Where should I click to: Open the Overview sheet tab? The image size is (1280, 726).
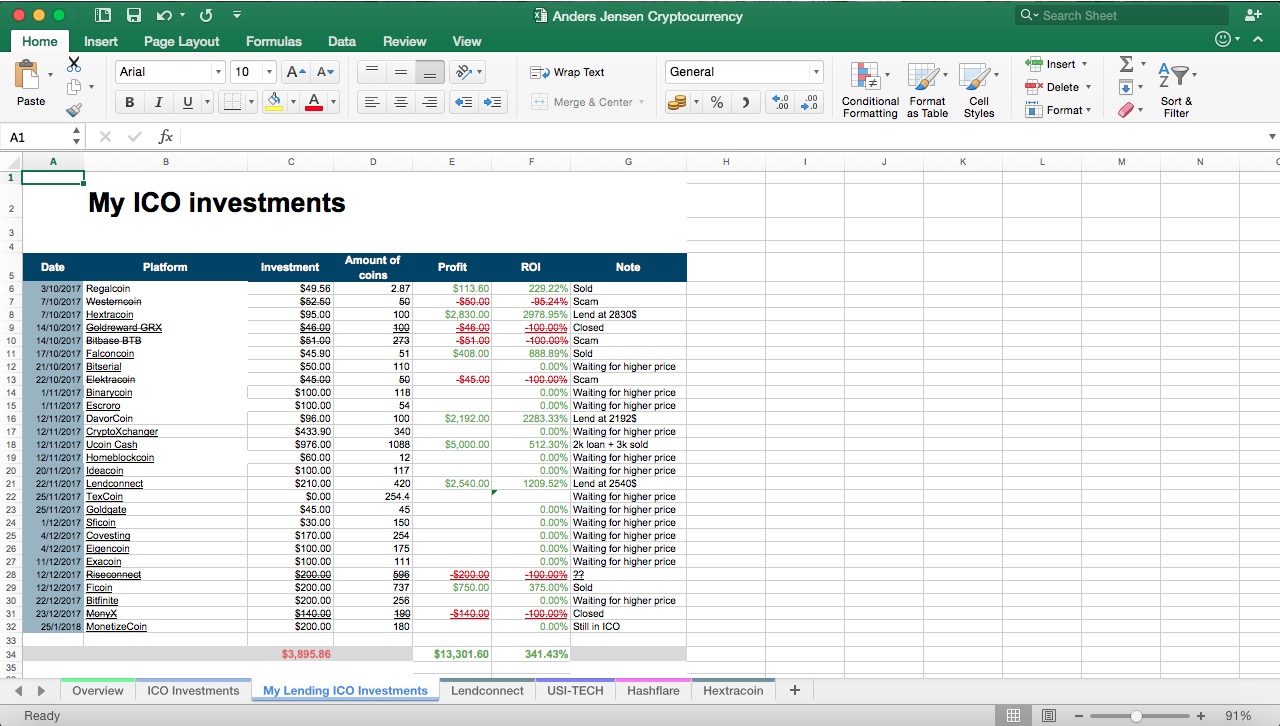(x=98, y=690)
